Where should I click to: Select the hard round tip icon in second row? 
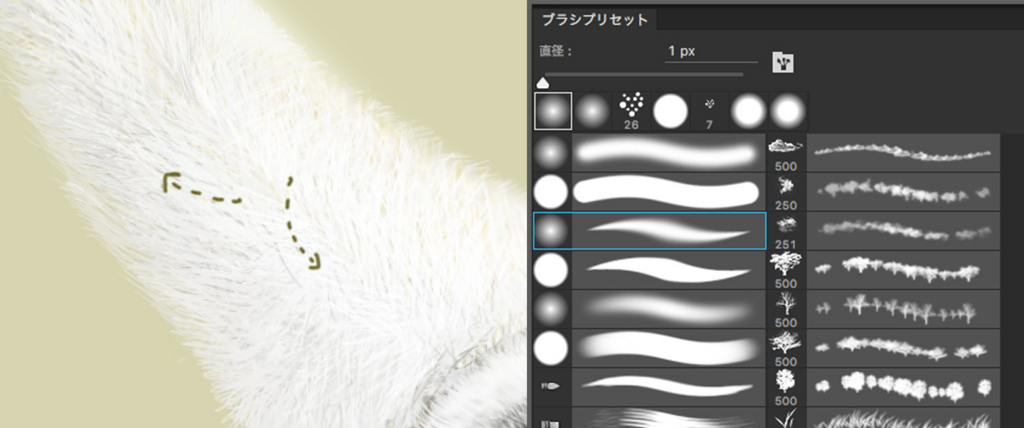[x=552, y=192]
